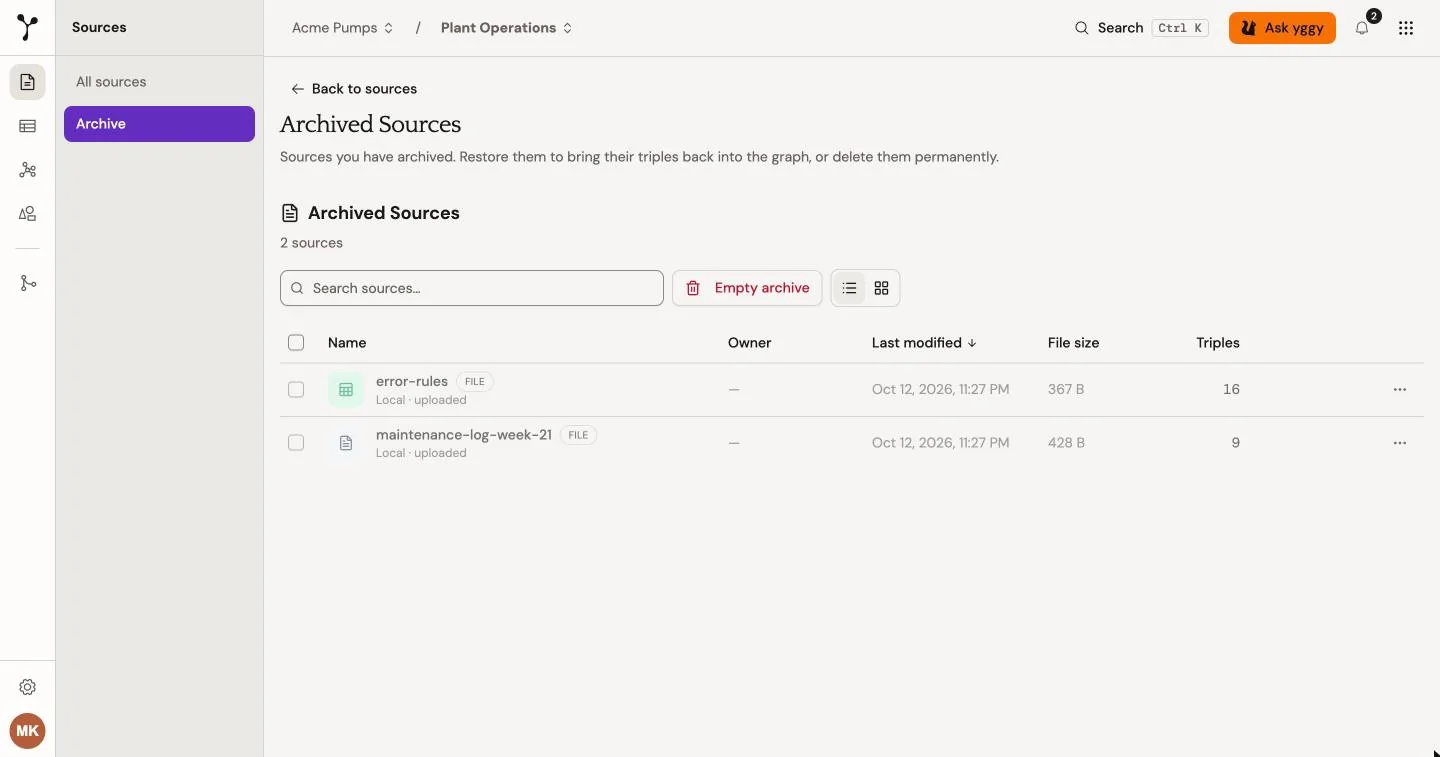Viewport: 1440px width, 757px height.
Task: Open row actions for error-rules
Action: (1400, 390)
